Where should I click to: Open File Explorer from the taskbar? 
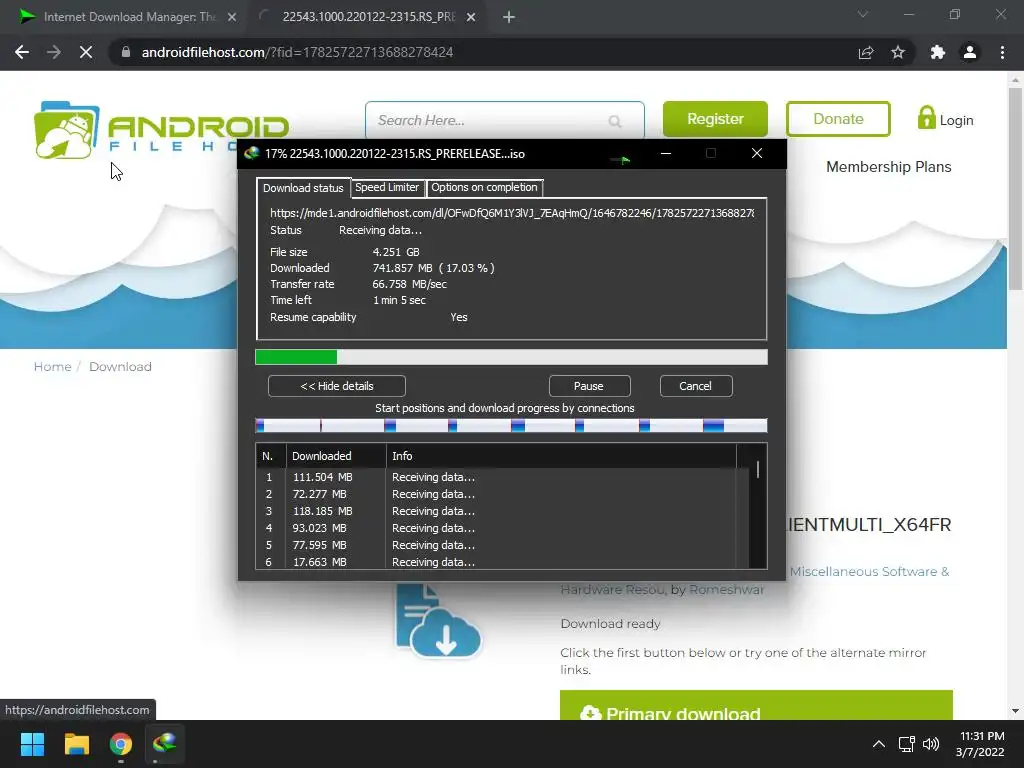click(76, 744)
